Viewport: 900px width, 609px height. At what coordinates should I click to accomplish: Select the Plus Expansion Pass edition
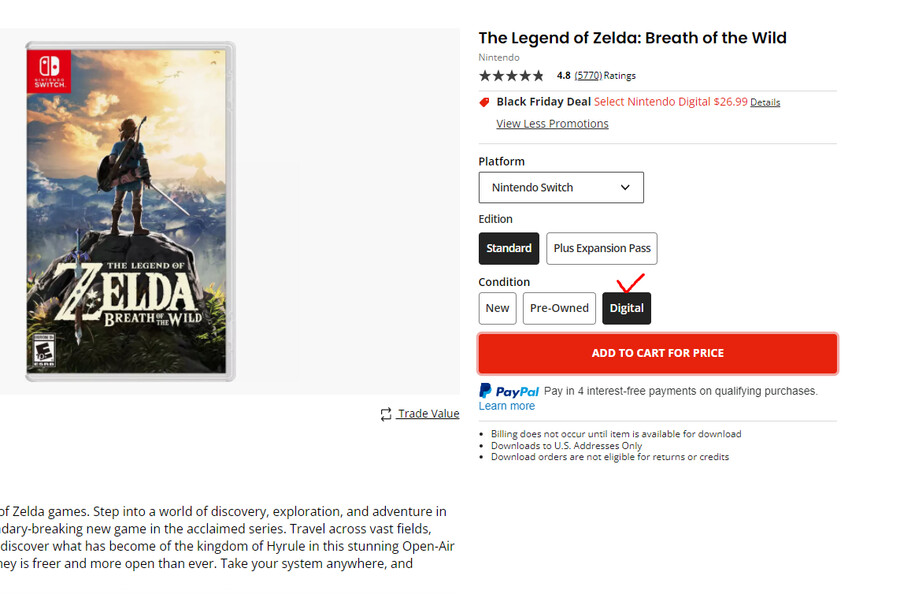click(x=602, y=249)
